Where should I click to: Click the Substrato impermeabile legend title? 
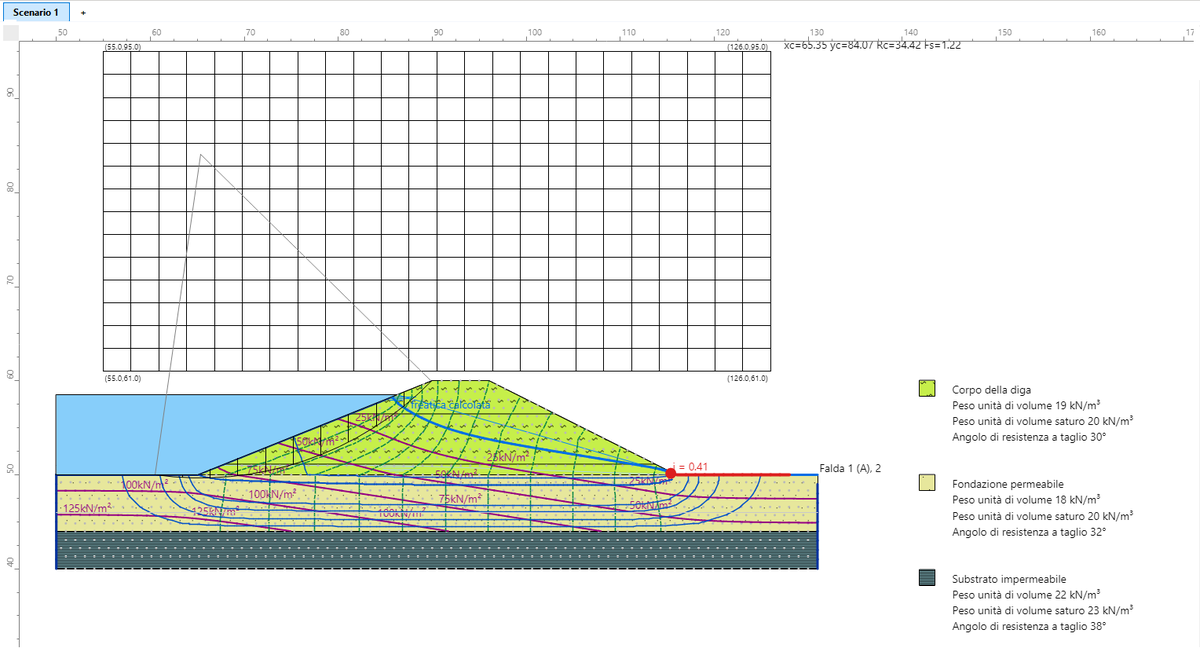(1009, 579)
